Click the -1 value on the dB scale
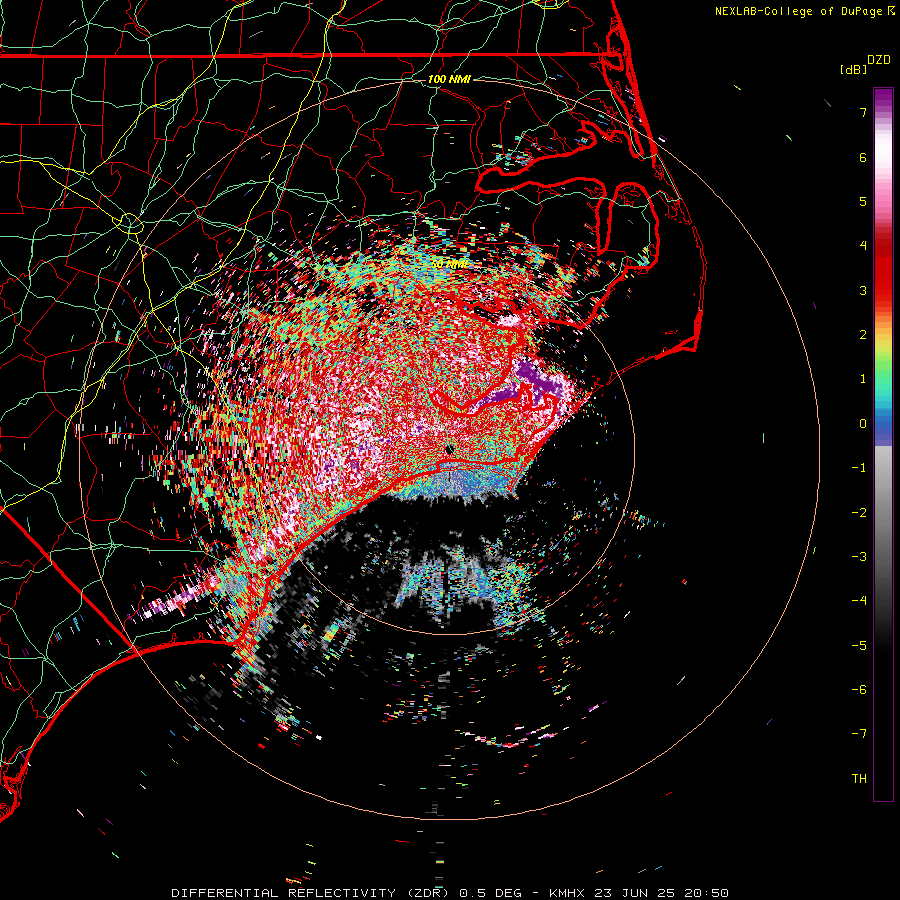The image size is (900, 900). coord(859,468)
